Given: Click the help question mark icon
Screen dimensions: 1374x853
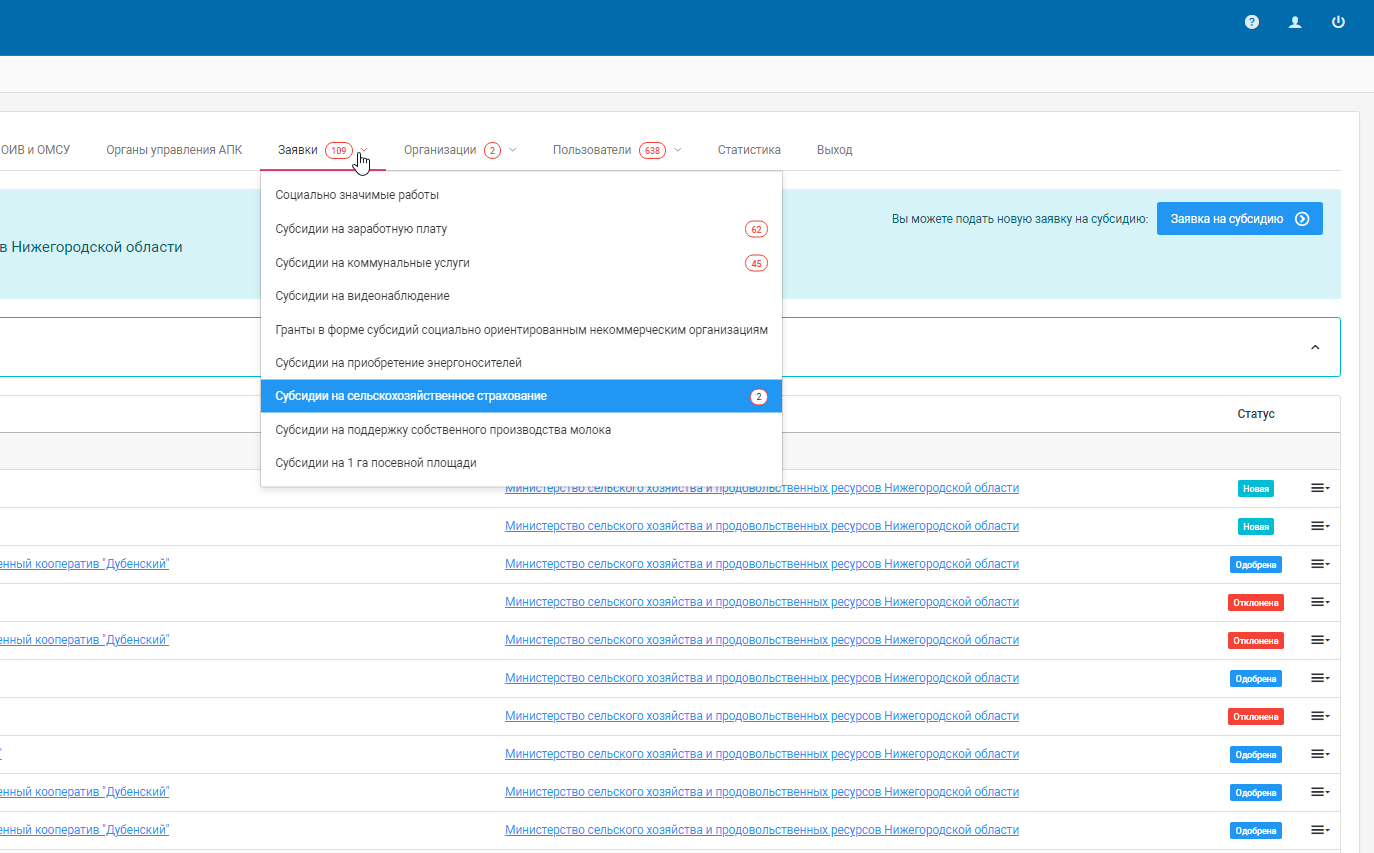Looking at the screenshot, I should click(x=1251, y=22).
